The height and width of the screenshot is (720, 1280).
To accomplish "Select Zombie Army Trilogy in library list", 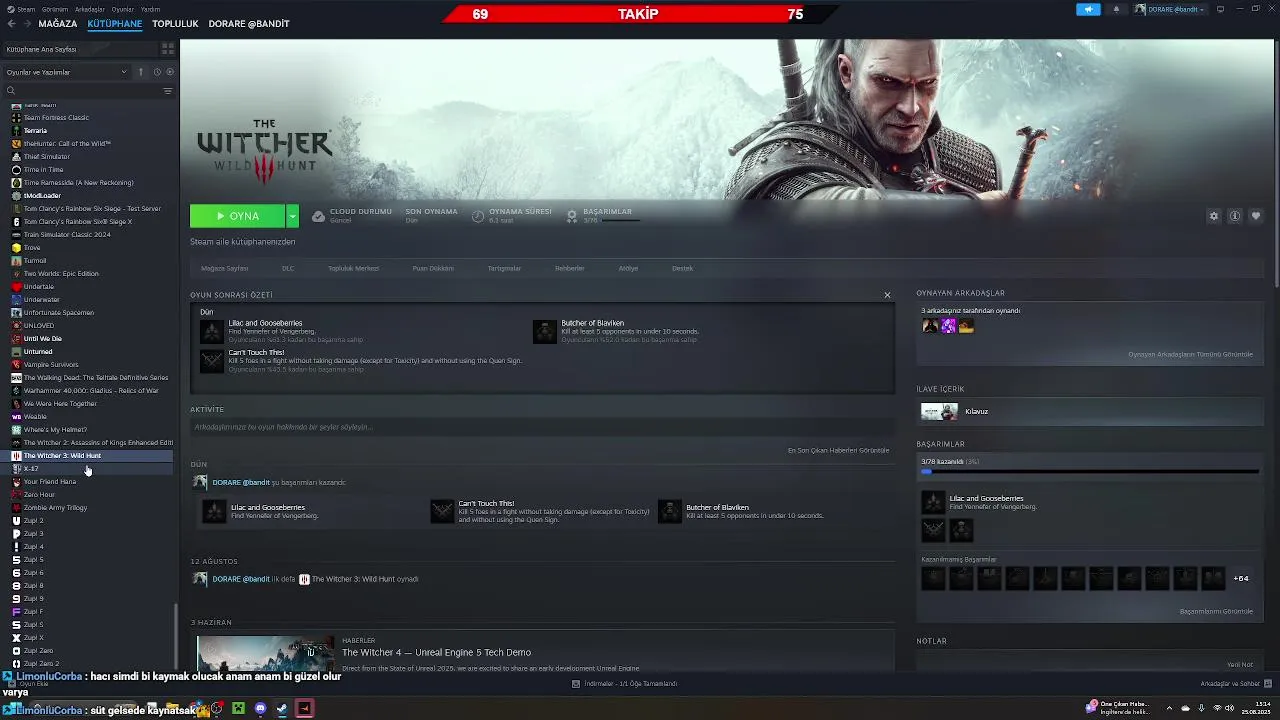I will [55, 507].
